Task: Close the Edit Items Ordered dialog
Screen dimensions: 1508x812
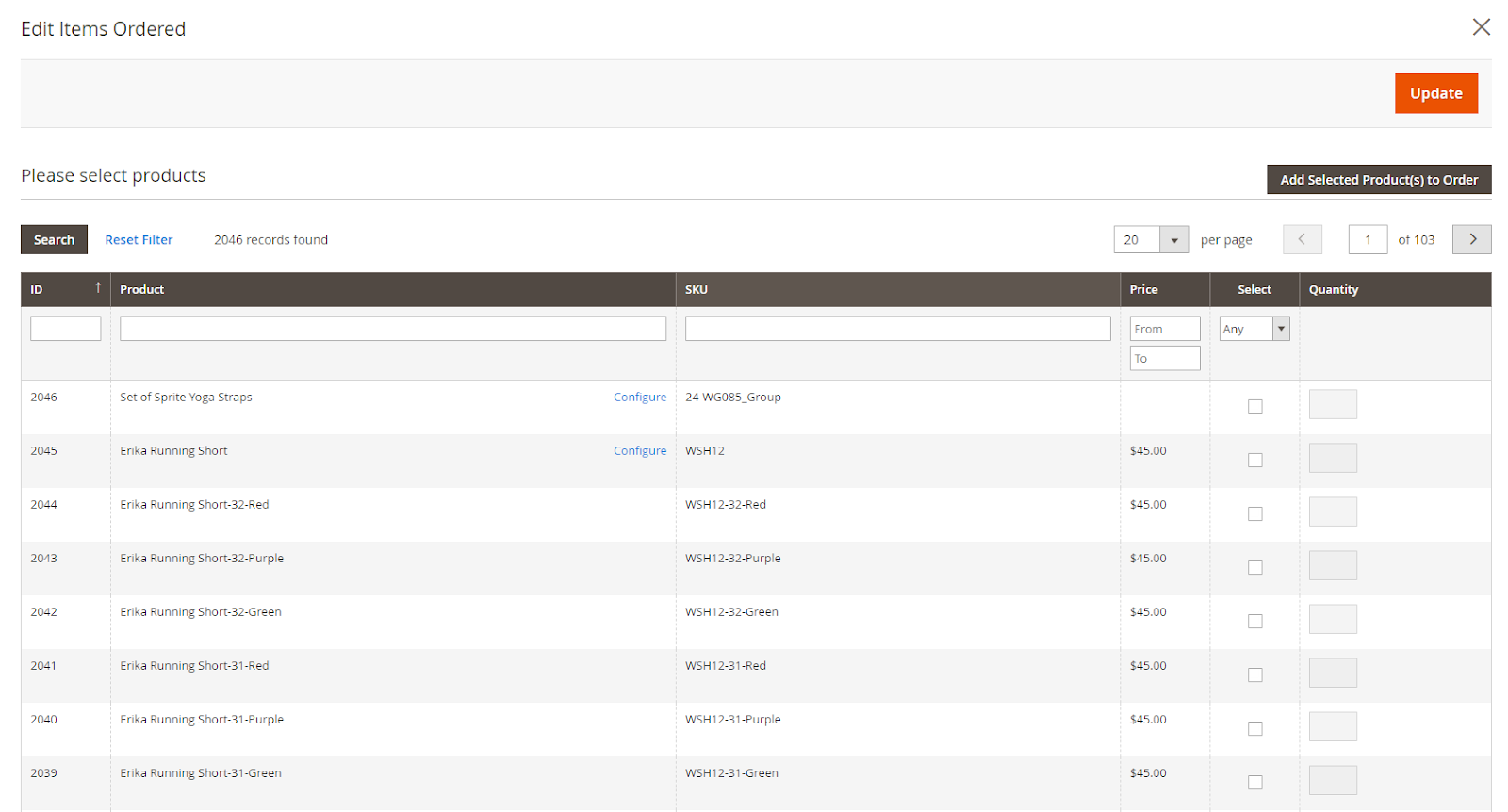Action: (1481, 27)
